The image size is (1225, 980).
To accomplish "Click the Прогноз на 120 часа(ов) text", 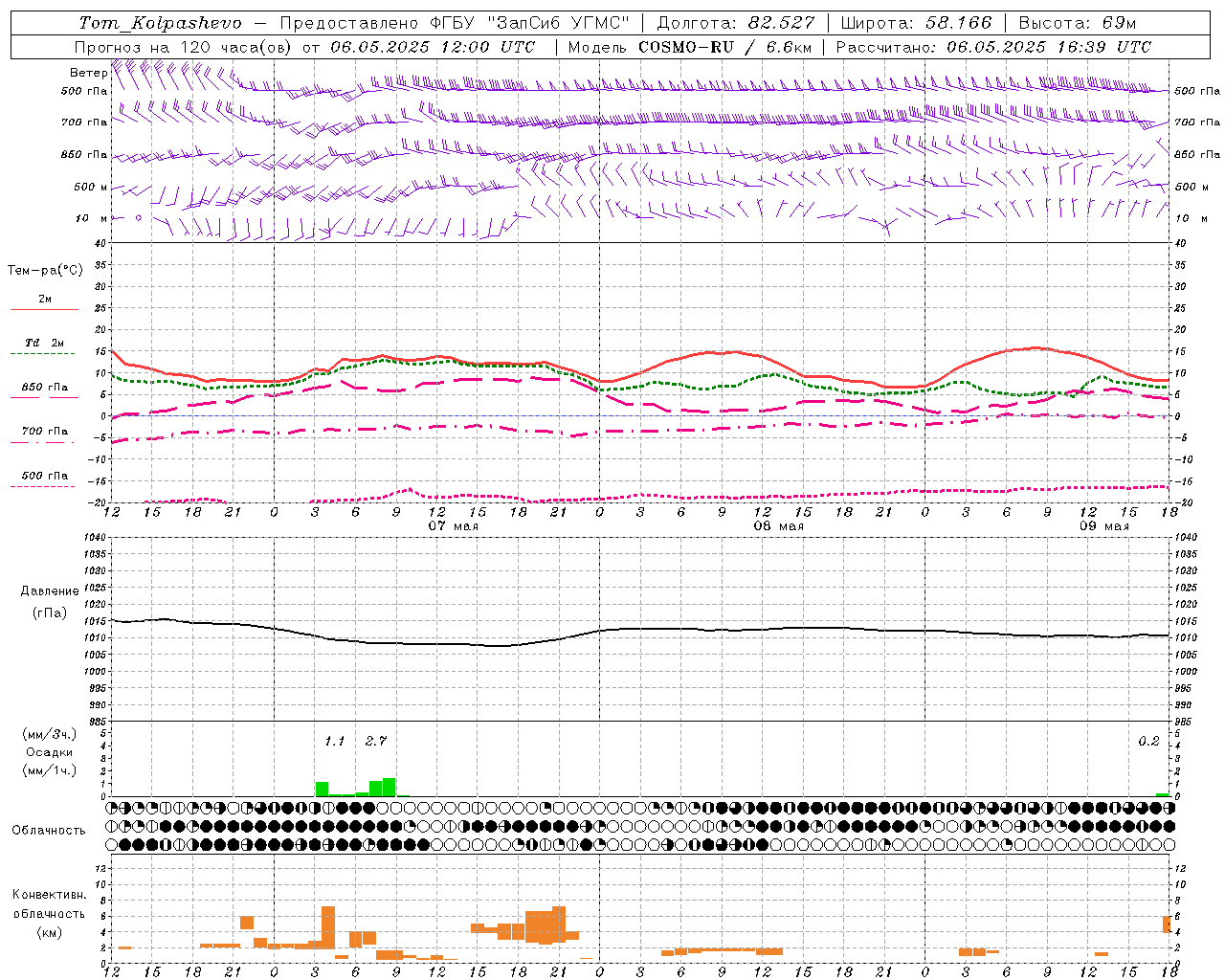I will 185,47.
